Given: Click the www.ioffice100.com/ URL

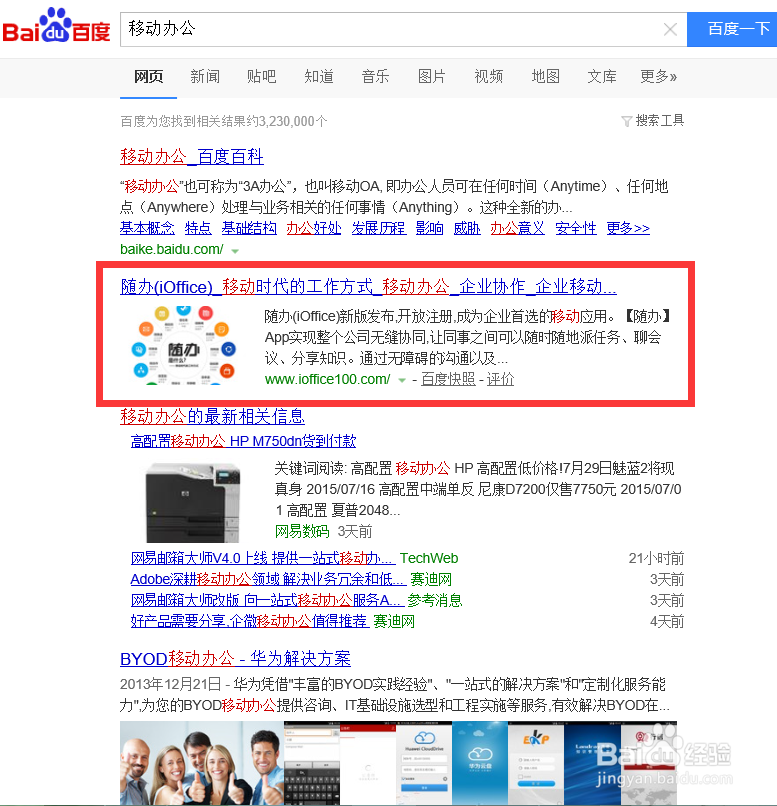Looking at the screenshot, I should [327, 379].
